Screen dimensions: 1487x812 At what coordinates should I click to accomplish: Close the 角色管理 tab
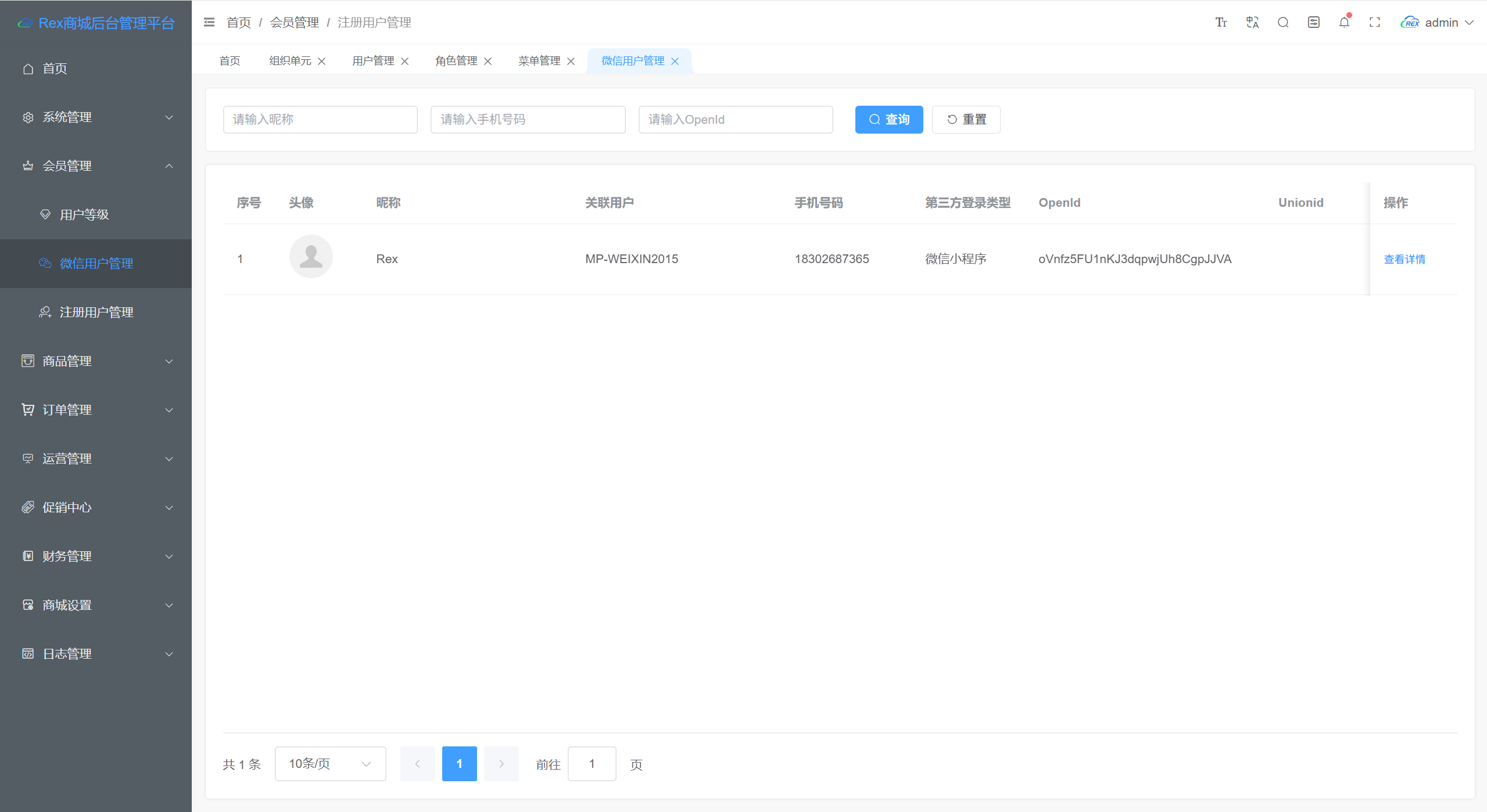[x=488, y=61]
